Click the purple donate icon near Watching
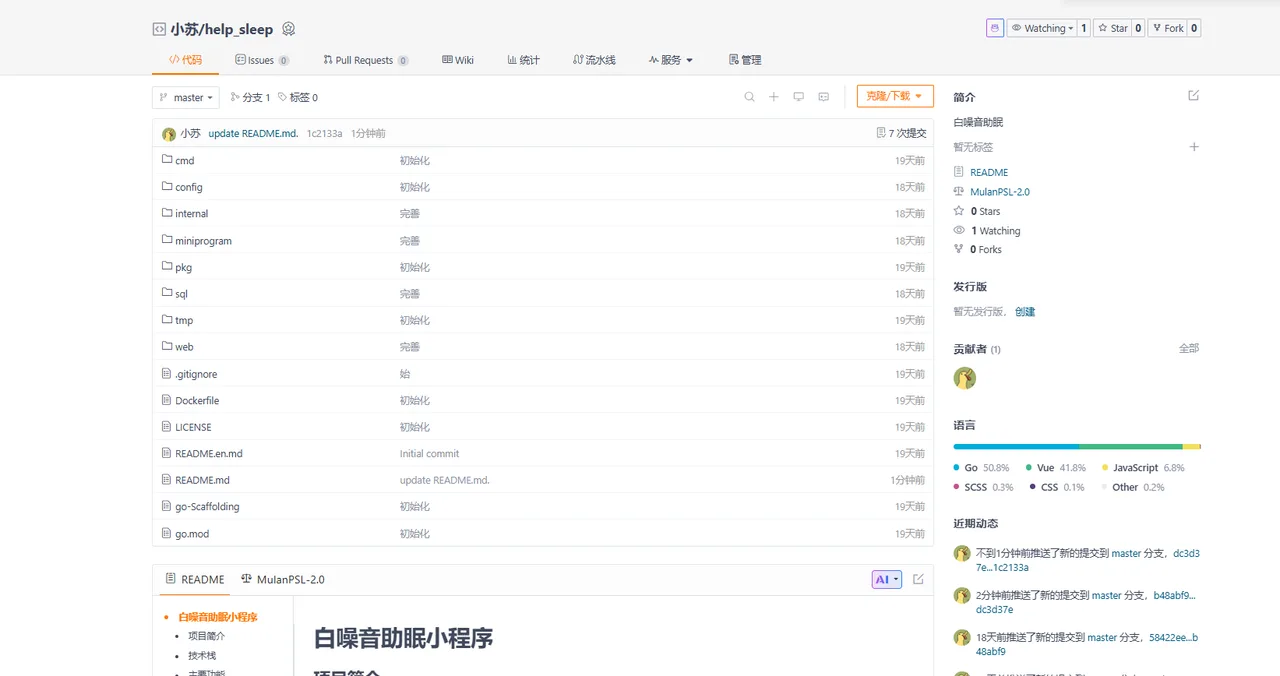Image resolution: width=1280 pixels, height=676 pixels. click(x=994, y=28)
